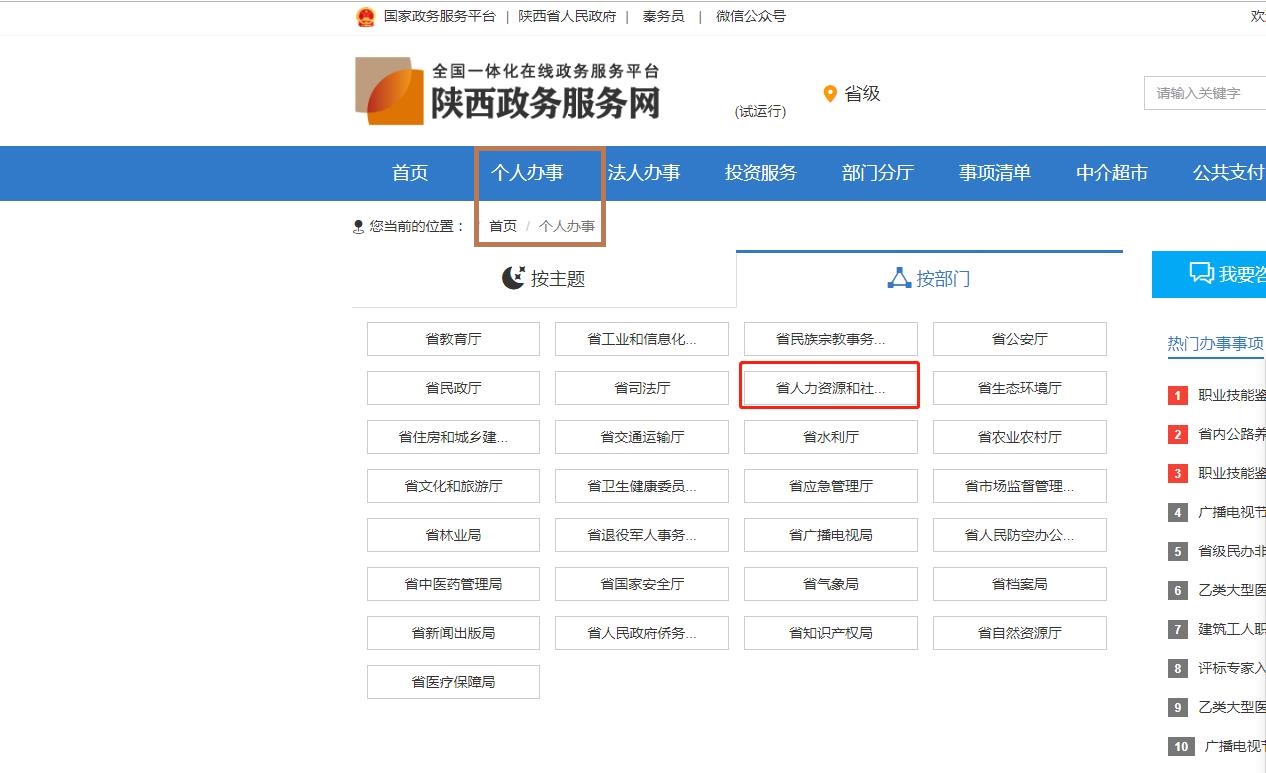The width and height of the screenshot is (1266, 773).
Task: Choose the 省公安厅 department button
Action: pyautogui.click(x=1019, y=339)
